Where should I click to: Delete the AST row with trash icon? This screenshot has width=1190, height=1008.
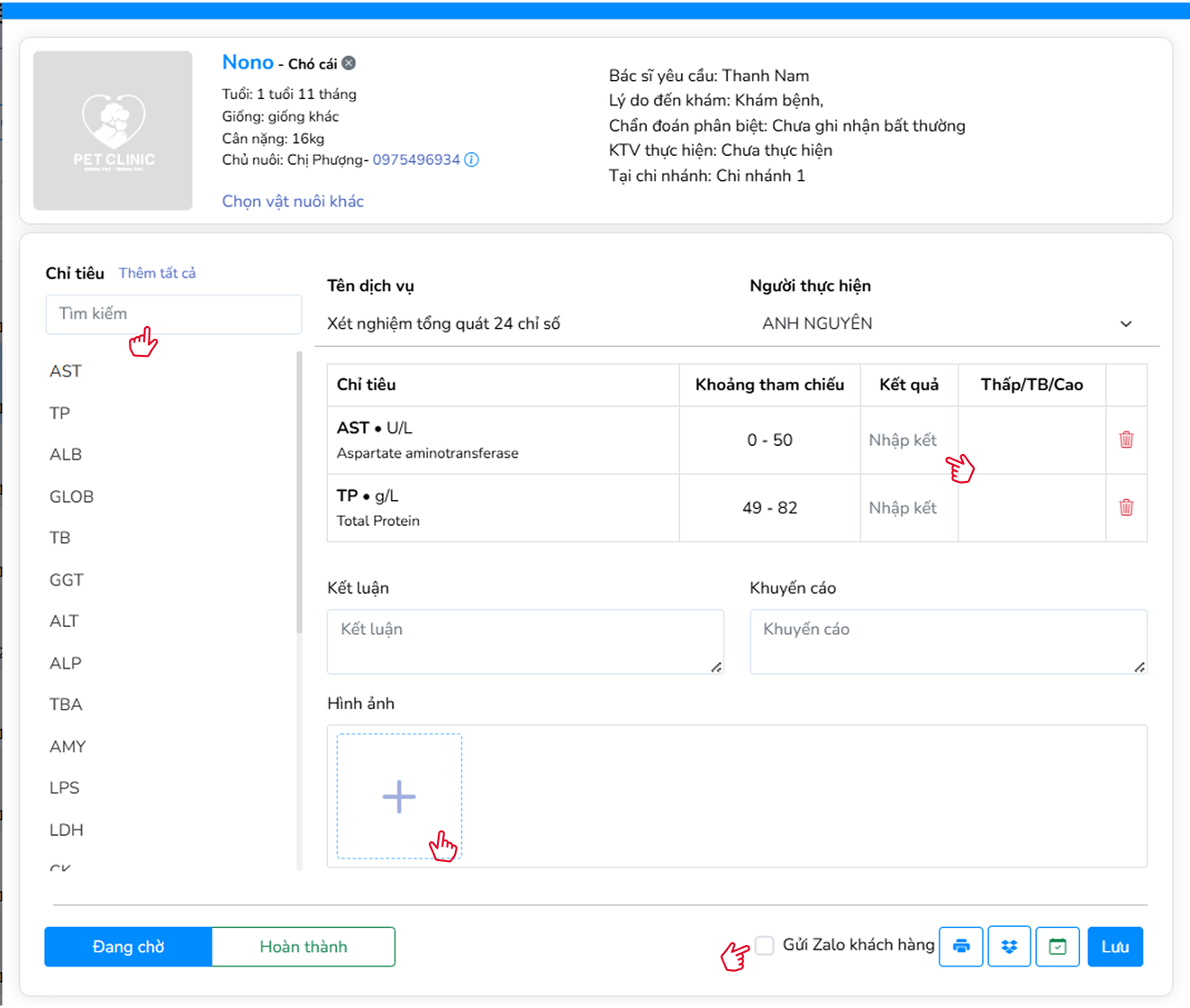pyautogui.click(x=1126, y=440)
